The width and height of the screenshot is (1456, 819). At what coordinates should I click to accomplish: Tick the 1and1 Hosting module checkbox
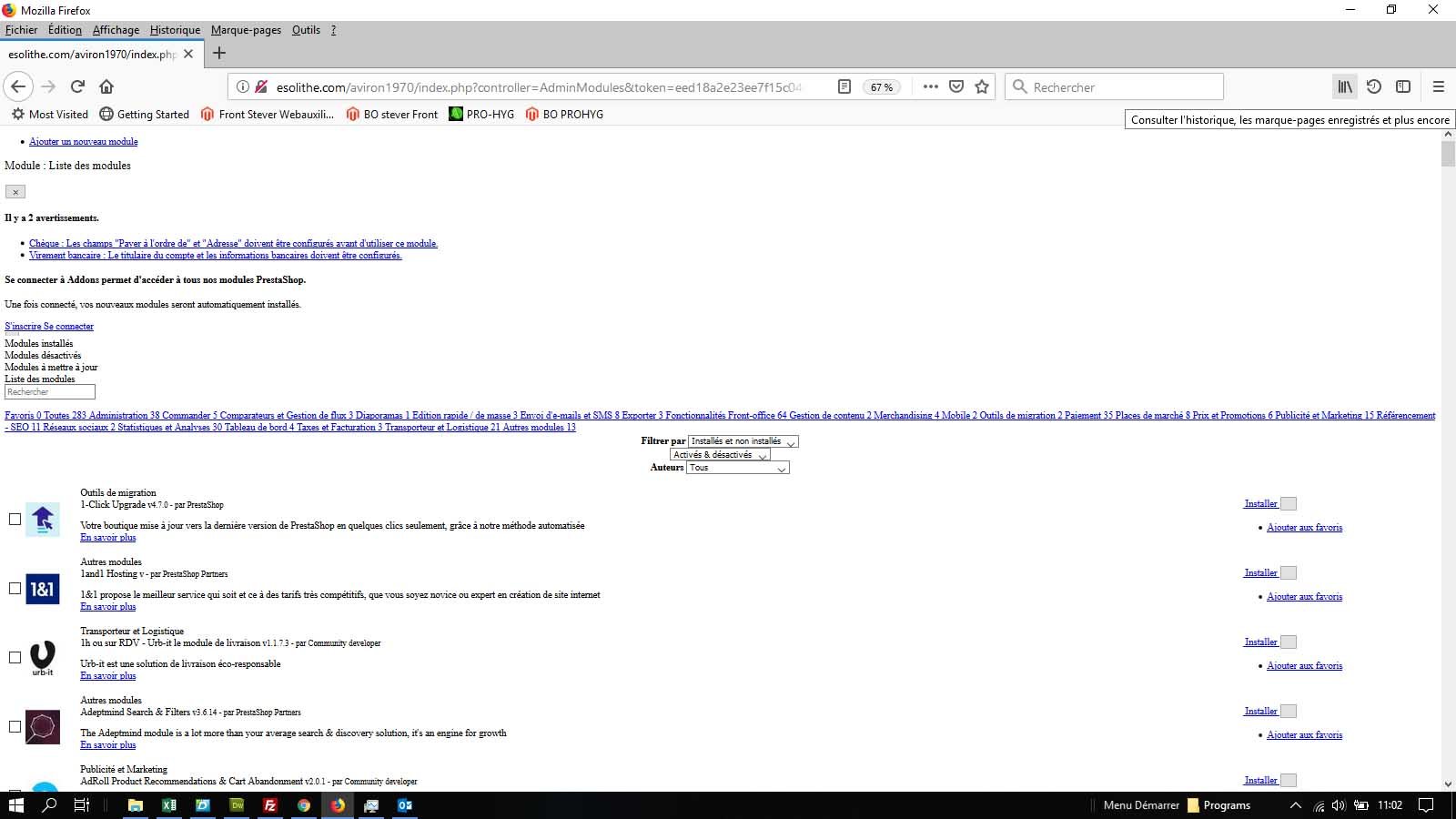point(15,589)
